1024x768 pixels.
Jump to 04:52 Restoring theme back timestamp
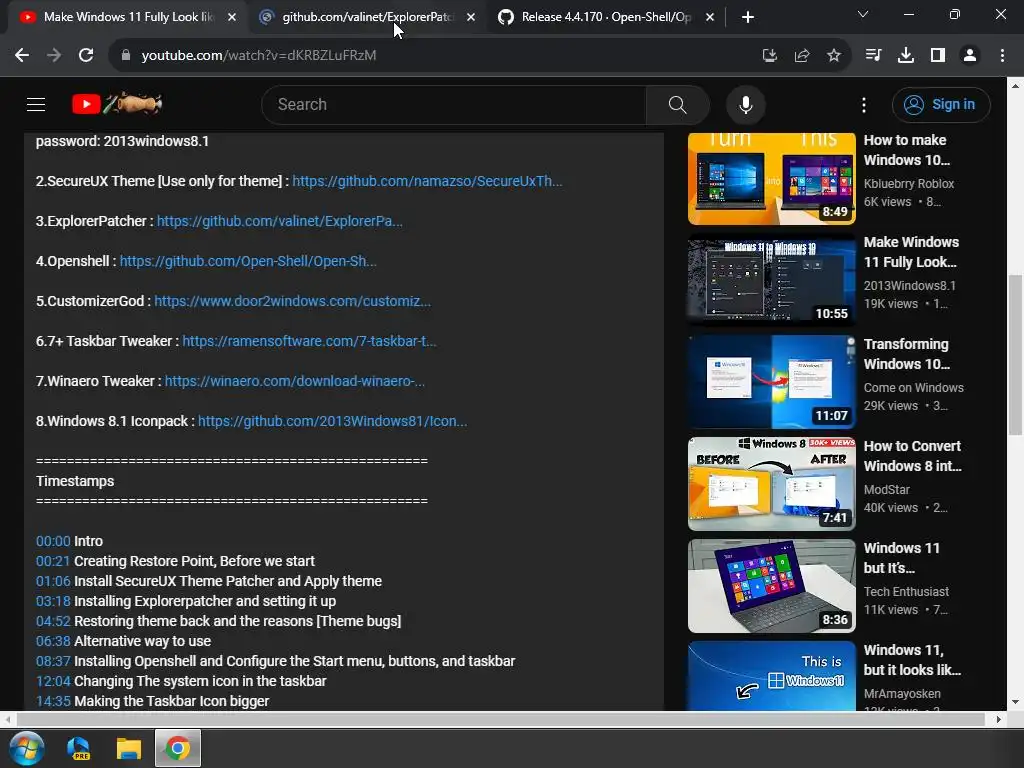pos(53,621)
